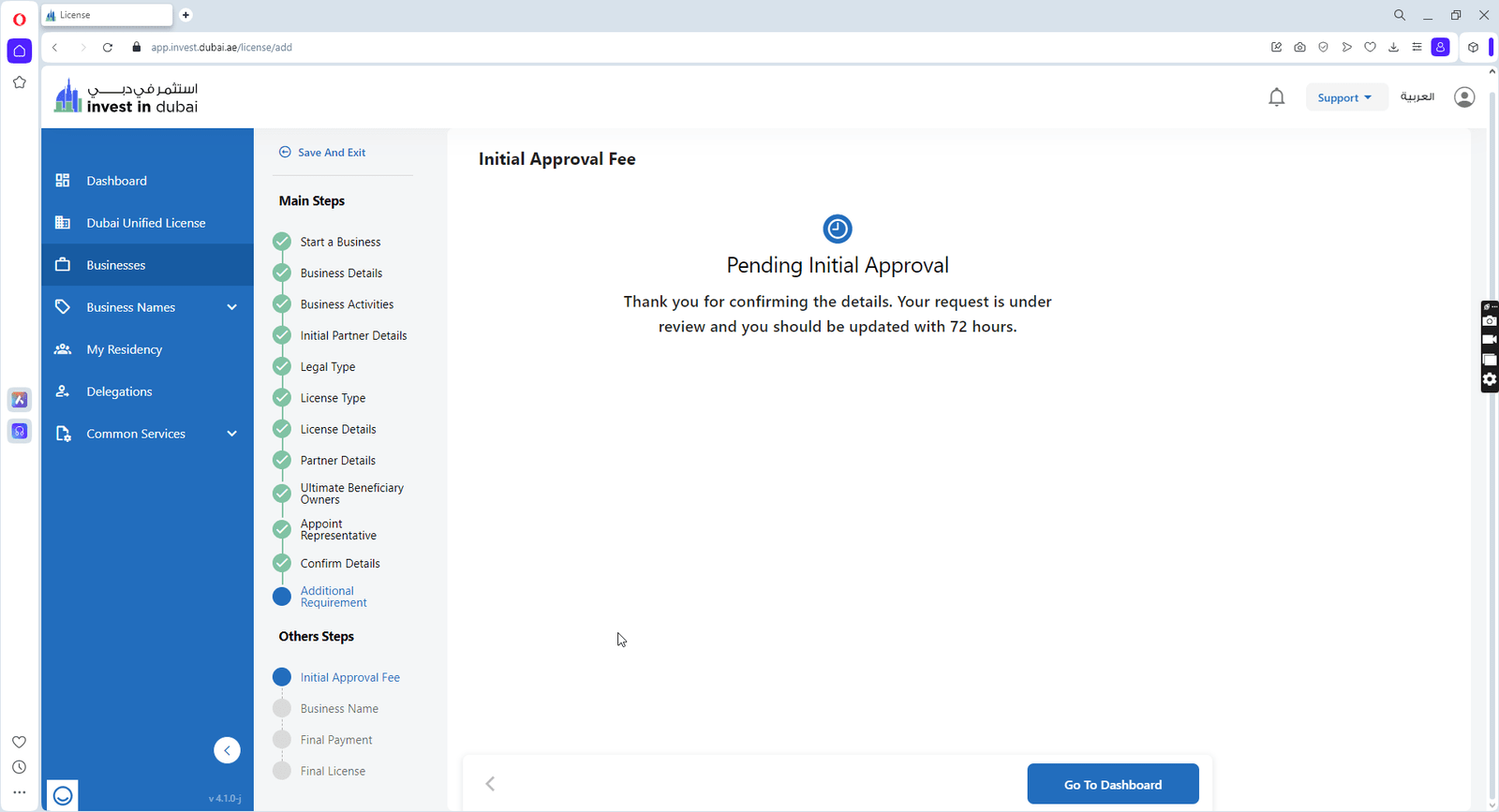1499x812 pixels.
Task: Open Opera home speed dial icon
Action: tap(20, 51)
